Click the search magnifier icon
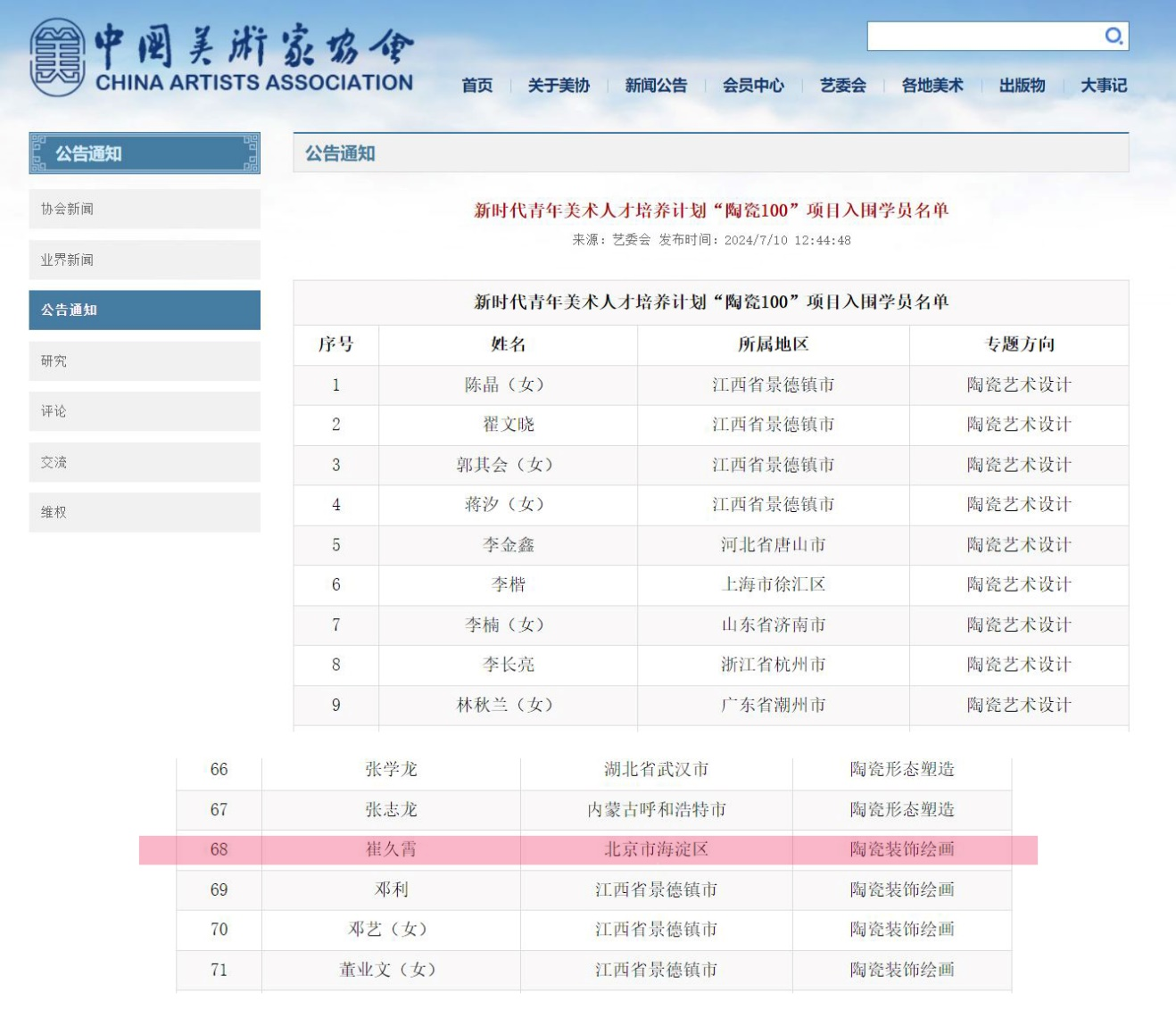This screenshot has width=1176, height=1017. [1114, 36]
